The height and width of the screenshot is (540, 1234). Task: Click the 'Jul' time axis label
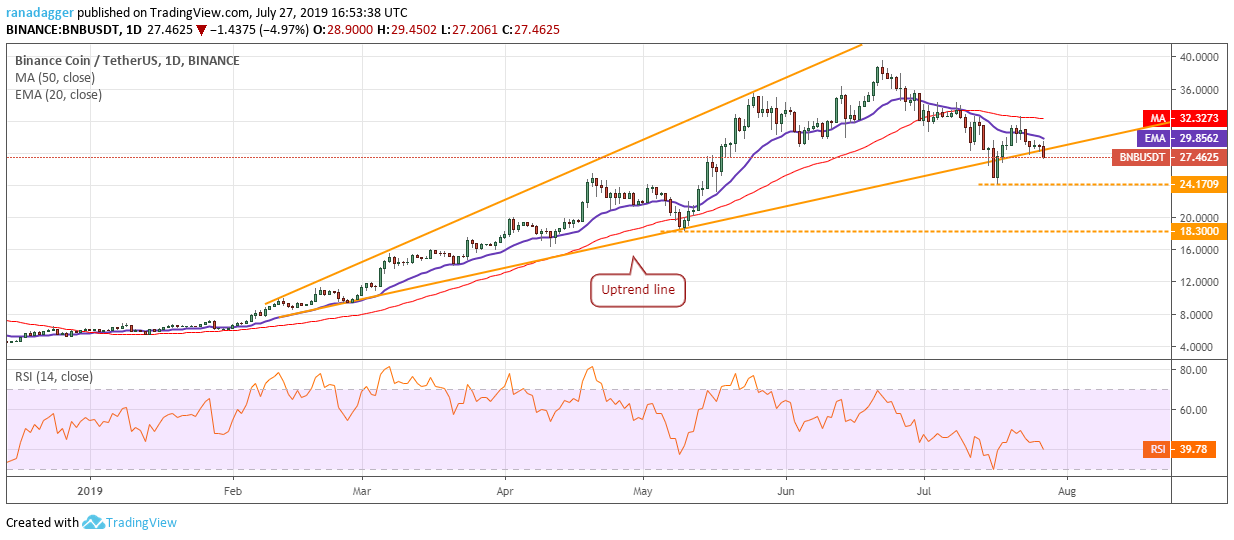tap(924, 492)
